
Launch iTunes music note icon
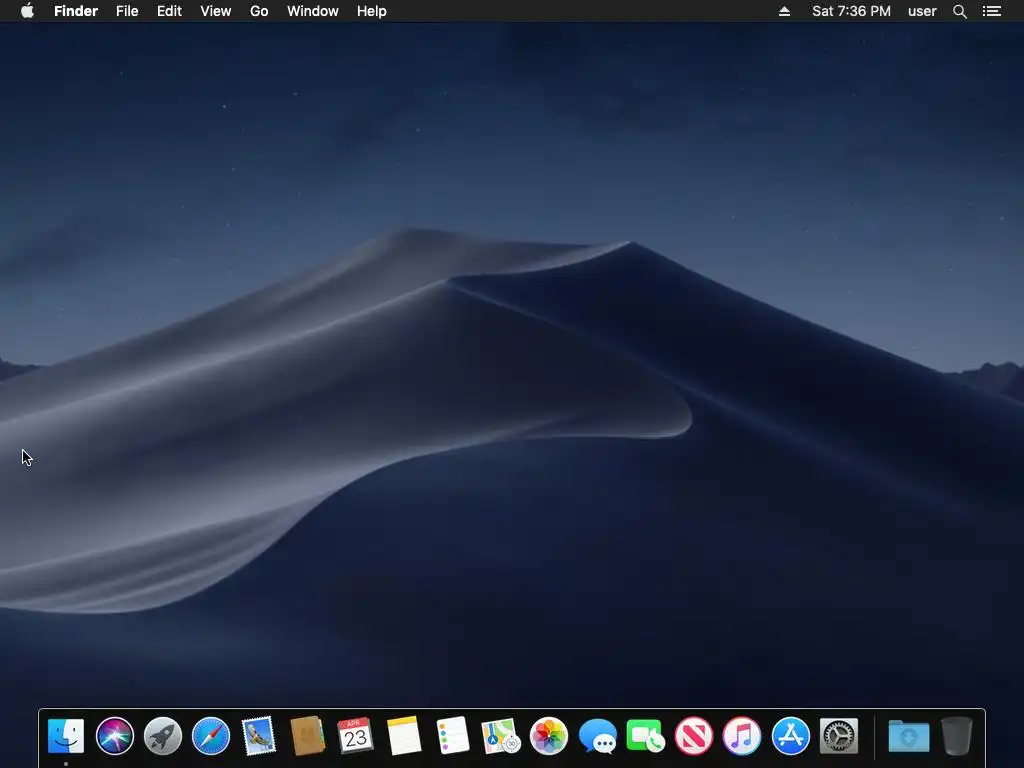(x=742, y=736)
